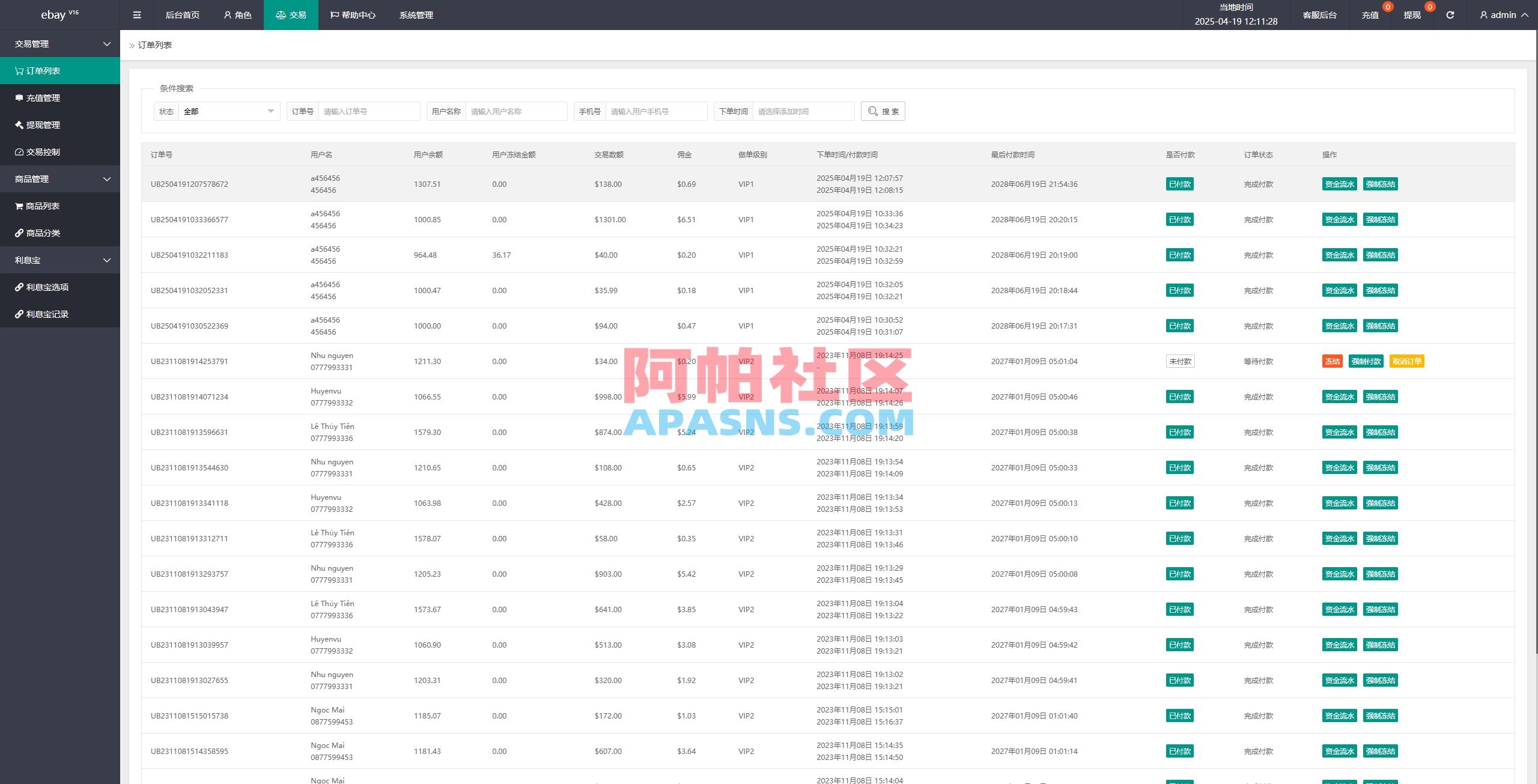1538x784 pixels.
Task: Click the 搜索 search button
Action: pos(883,111)
